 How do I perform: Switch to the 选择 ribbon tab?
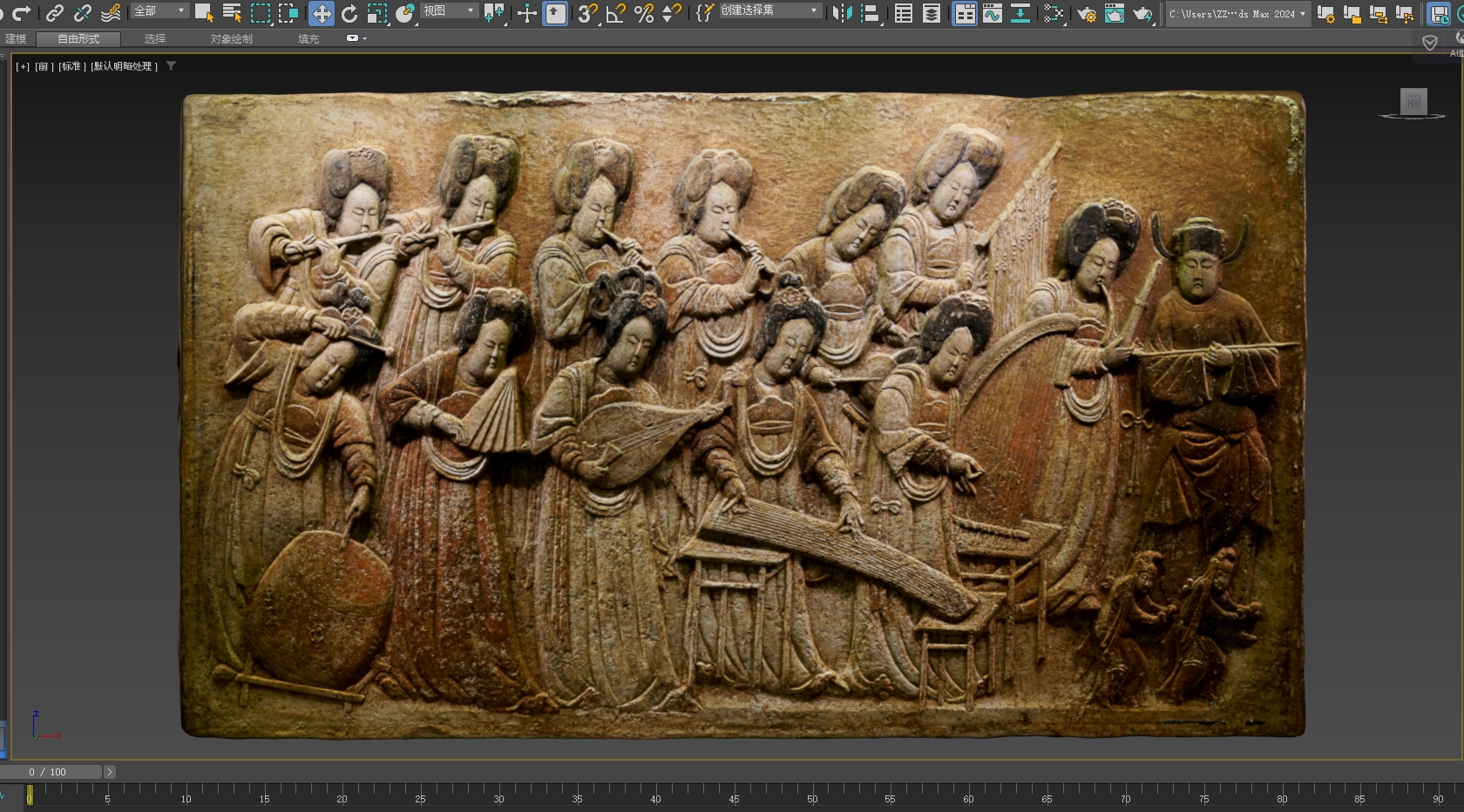pyautogui.click(x=155, y=38)
